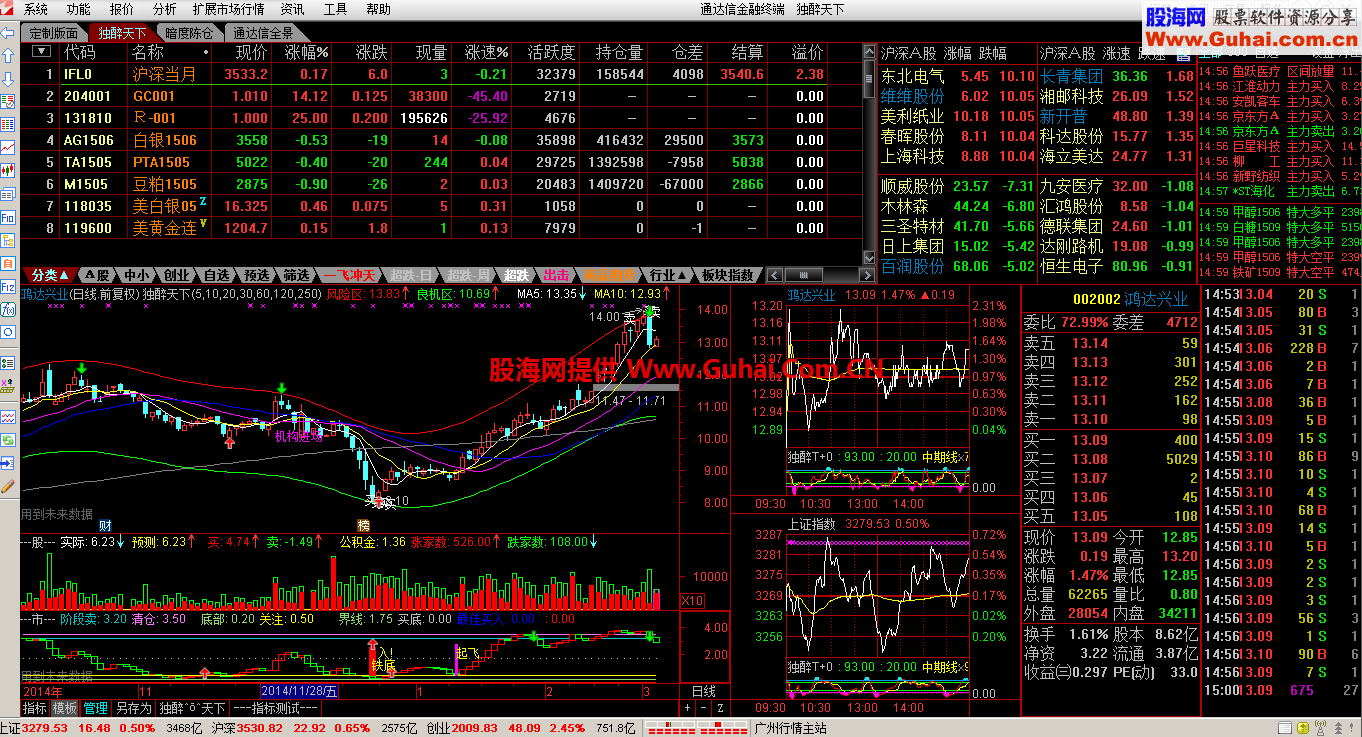This screenshot has width=1362, height=737.
Task: Open the 帮助 menu
Action: (x=378, y=9)
